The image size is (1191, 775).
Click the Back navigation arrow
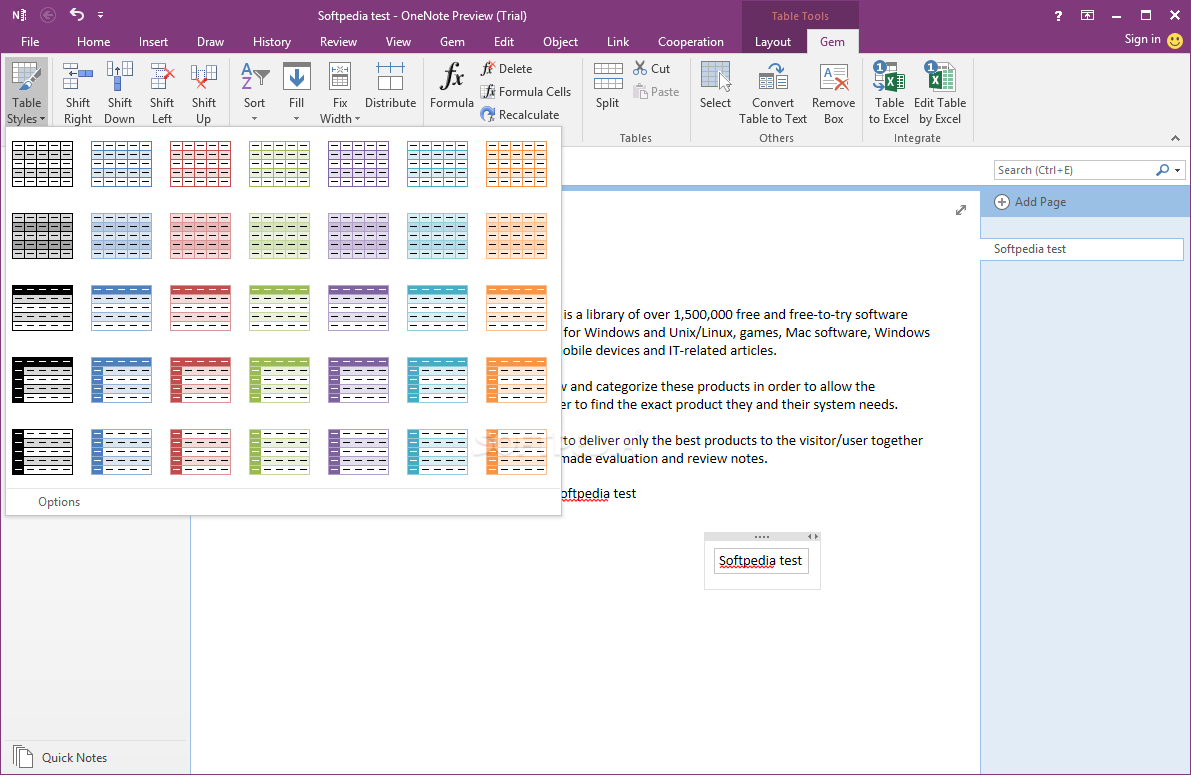(x=47, y=14)
